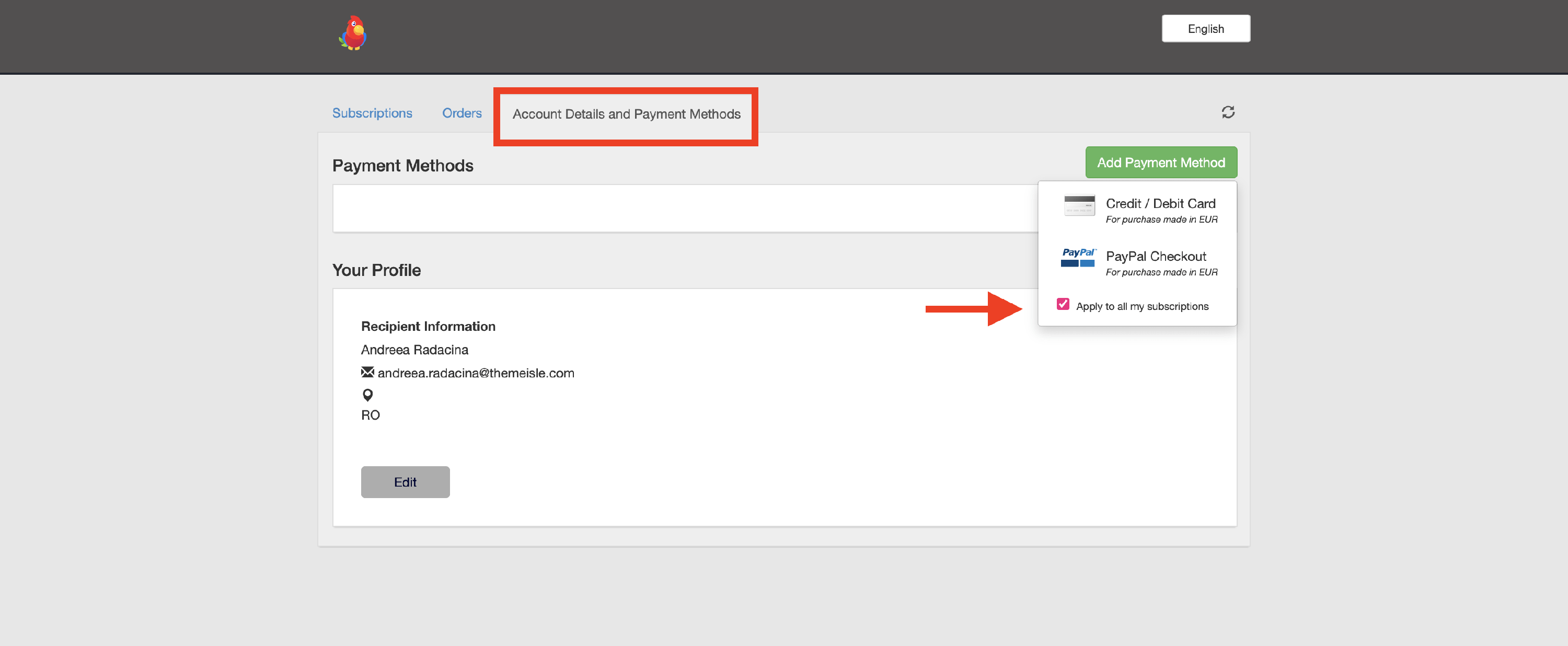
Task: Click the envelope email icon
Action: point(367,372)
